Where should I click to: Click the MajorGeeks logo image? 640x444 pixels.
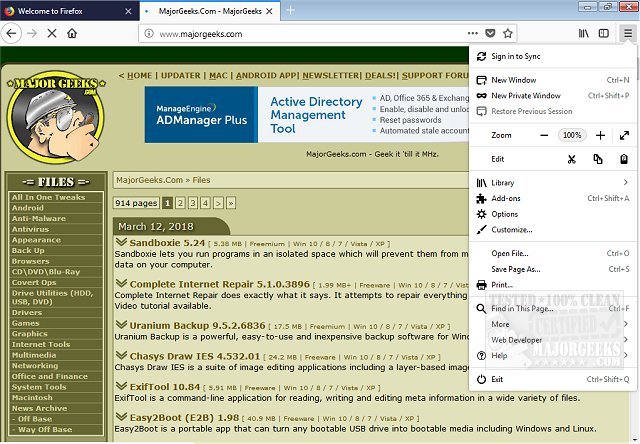point(56,120)
